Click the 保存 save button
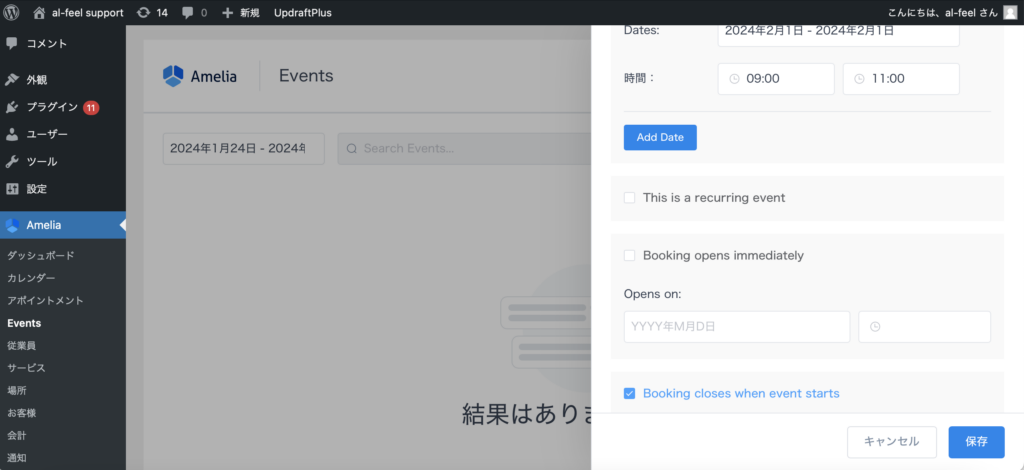 [976, 441]
